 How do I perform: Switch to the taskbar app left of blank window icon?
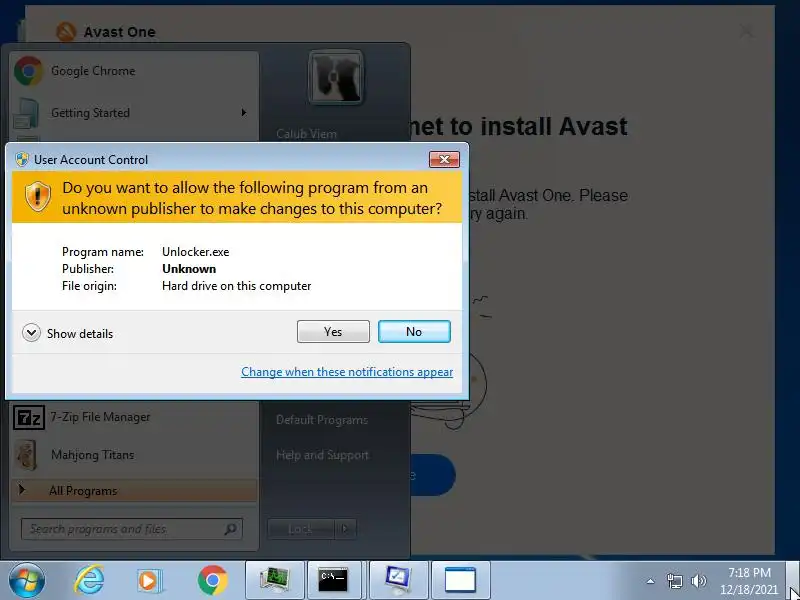[398, 580]
